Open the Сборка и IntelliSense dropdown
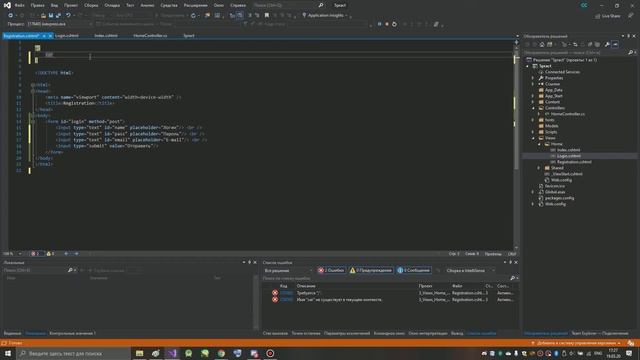This screenshot has height=360, width=640. [470, 271]
